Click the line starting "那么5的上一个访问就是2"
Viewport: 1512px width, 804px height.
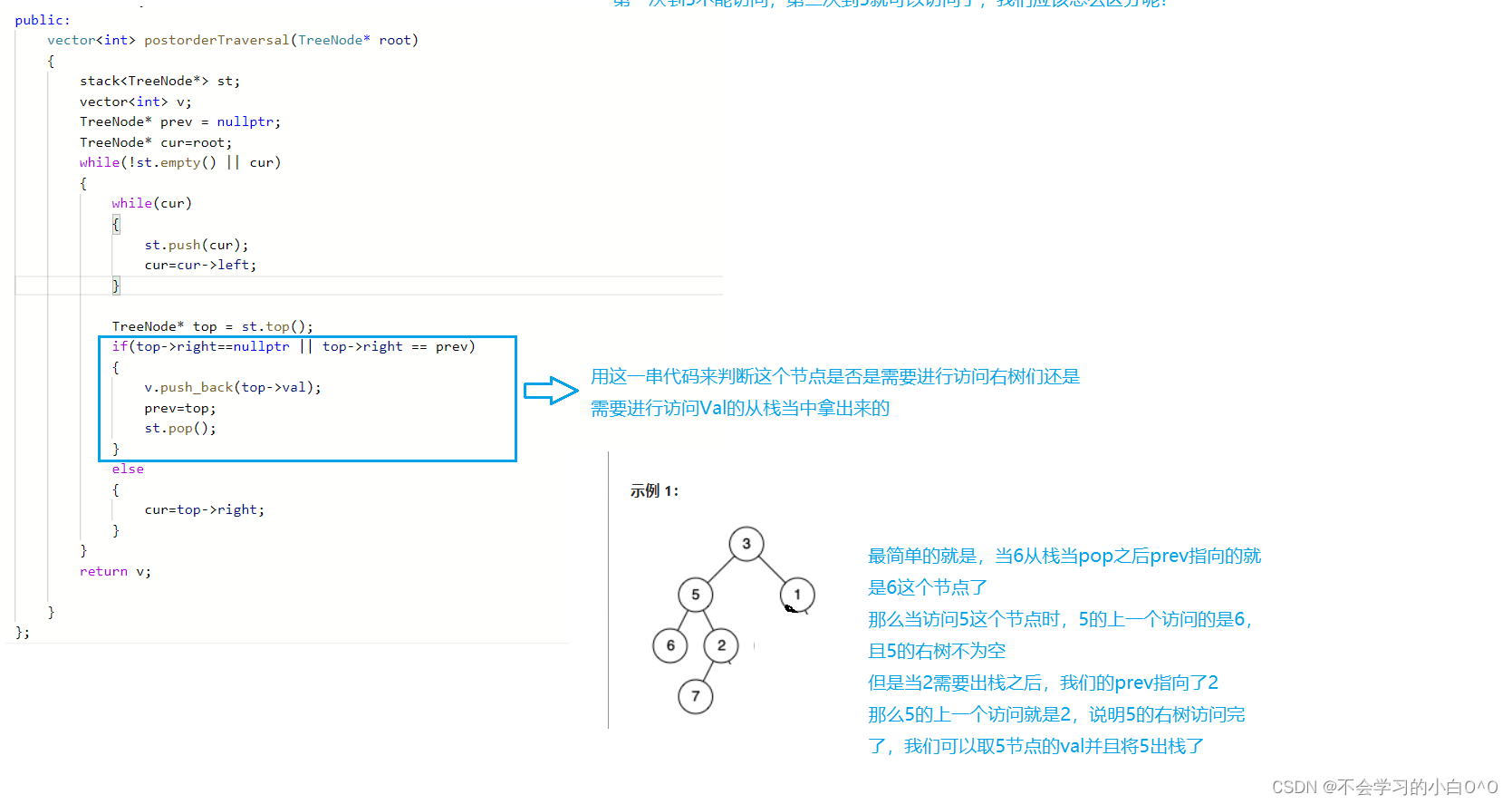(x=1056, y=714)
